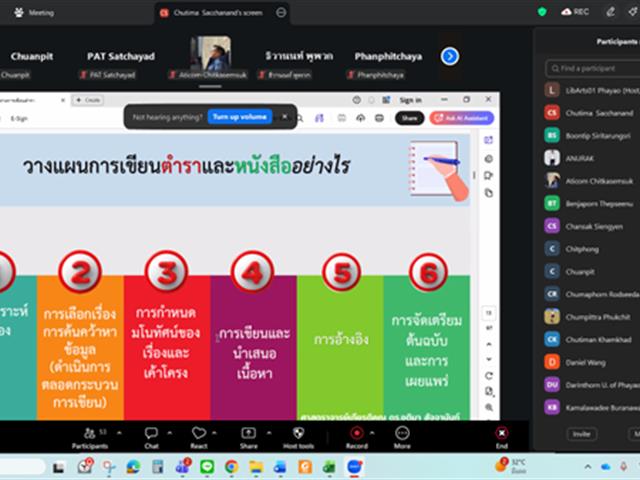The height and width of the screenshot is (480, 640).
Task: Open the Chat panel in Zoom
Action: point(151,438)
